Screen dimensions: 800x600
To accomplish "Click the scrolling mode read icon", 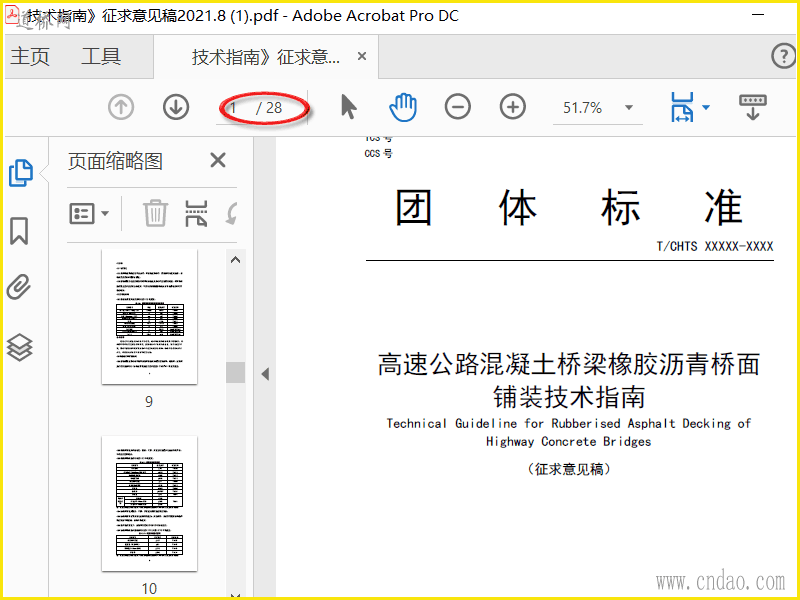I will 753,107.
